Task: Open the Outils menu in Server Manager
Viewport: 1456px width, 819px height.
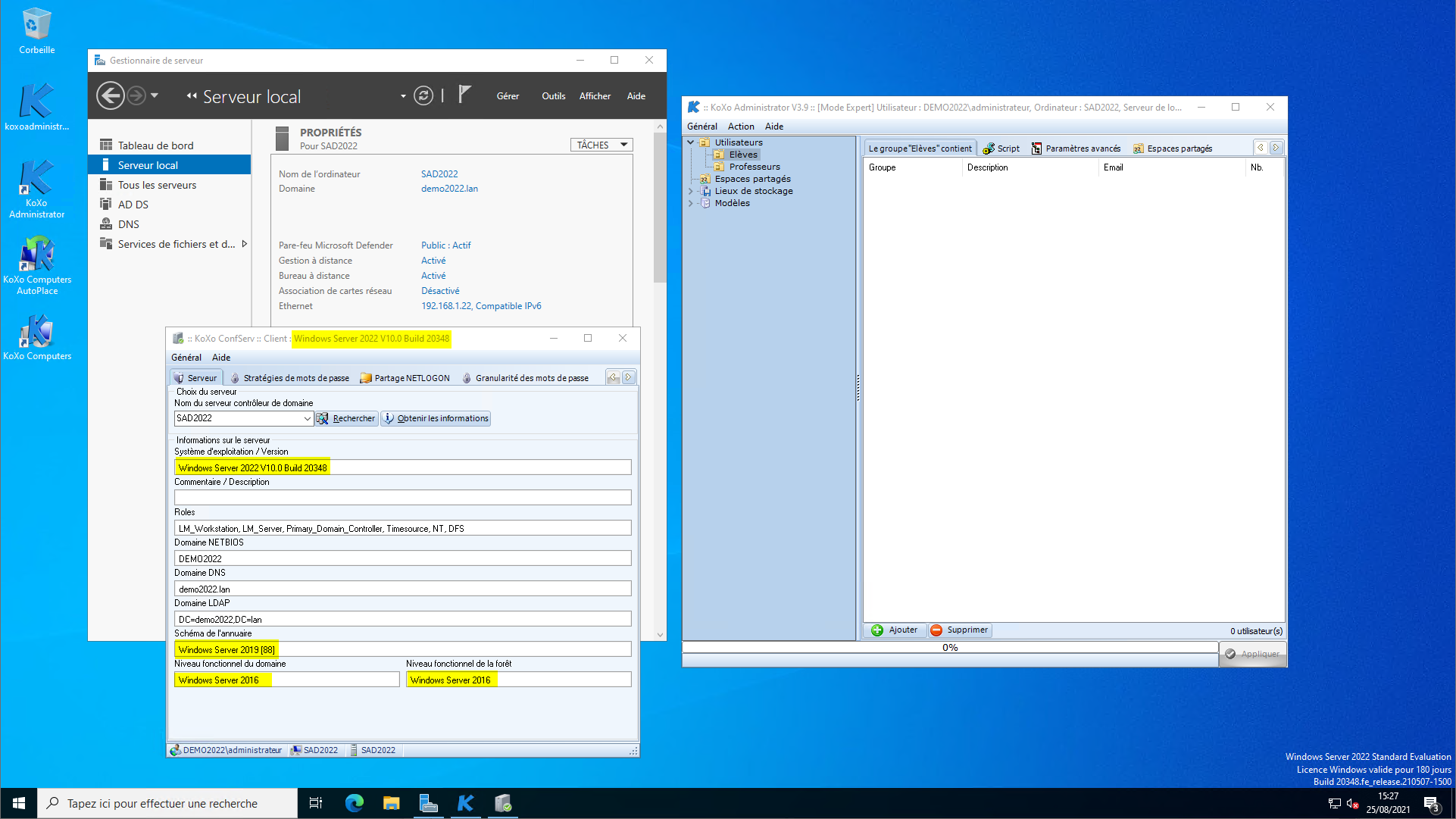Action: (553, 96)
